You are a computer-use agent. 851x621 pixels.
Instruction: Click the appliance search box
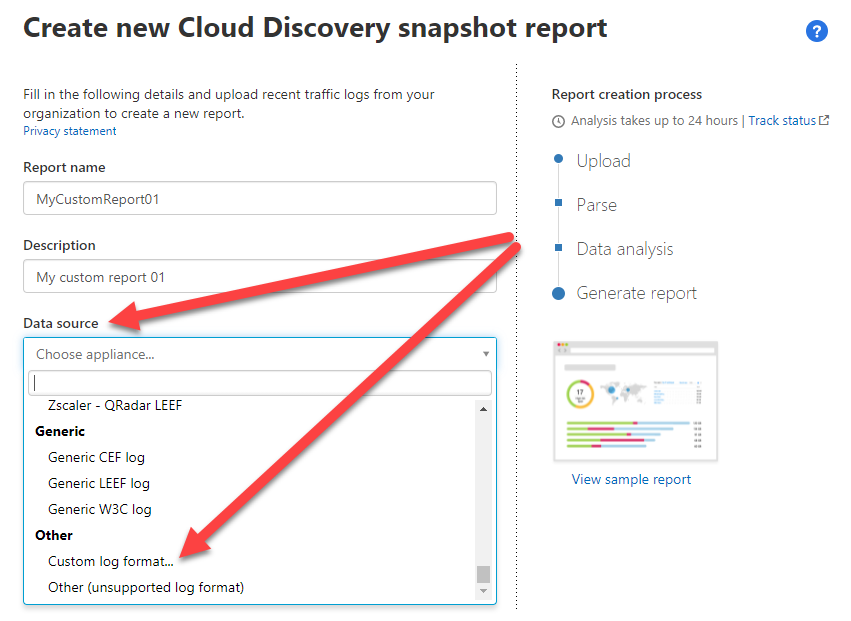pyautogui.click(x=260, y=383)
